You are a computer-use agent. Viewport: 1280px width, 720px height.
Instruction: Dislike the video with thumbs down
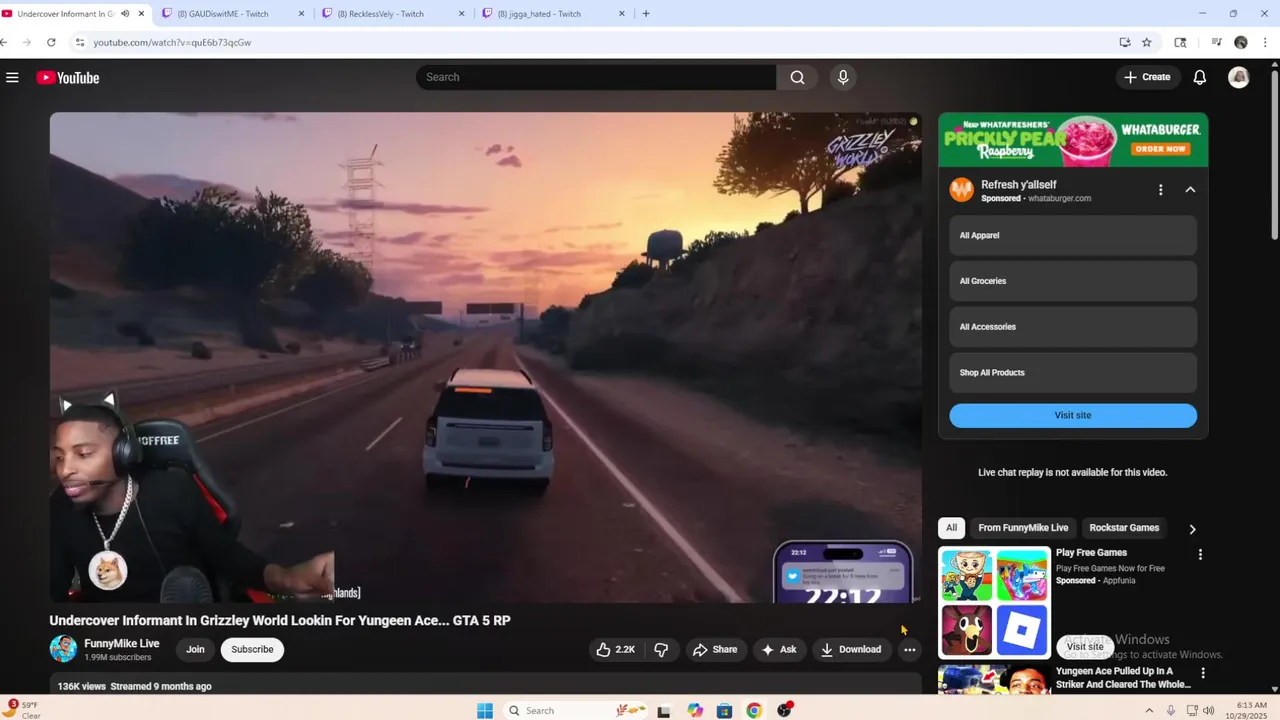click(x=661, y=649)
